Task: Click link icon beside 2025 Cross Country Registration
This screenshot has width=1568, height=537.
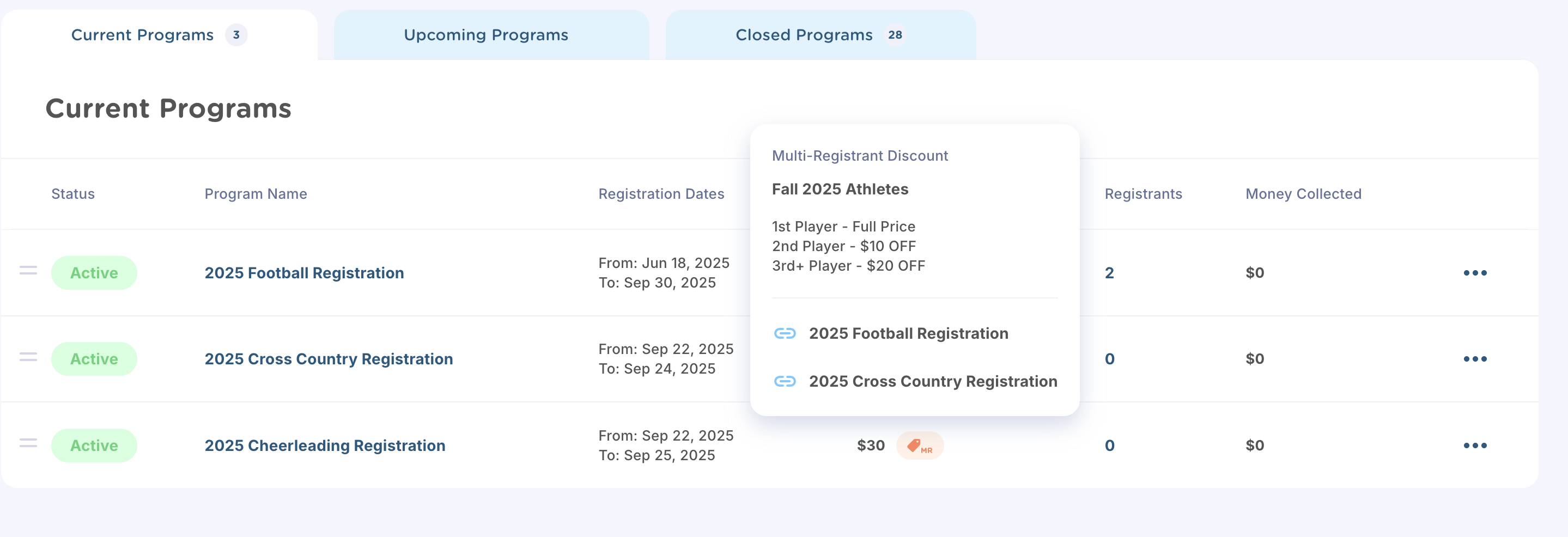Action: [785, 381]
